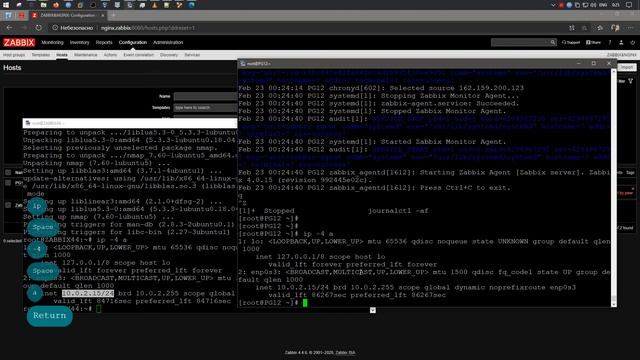Click the Templates search field

(205, 108)
